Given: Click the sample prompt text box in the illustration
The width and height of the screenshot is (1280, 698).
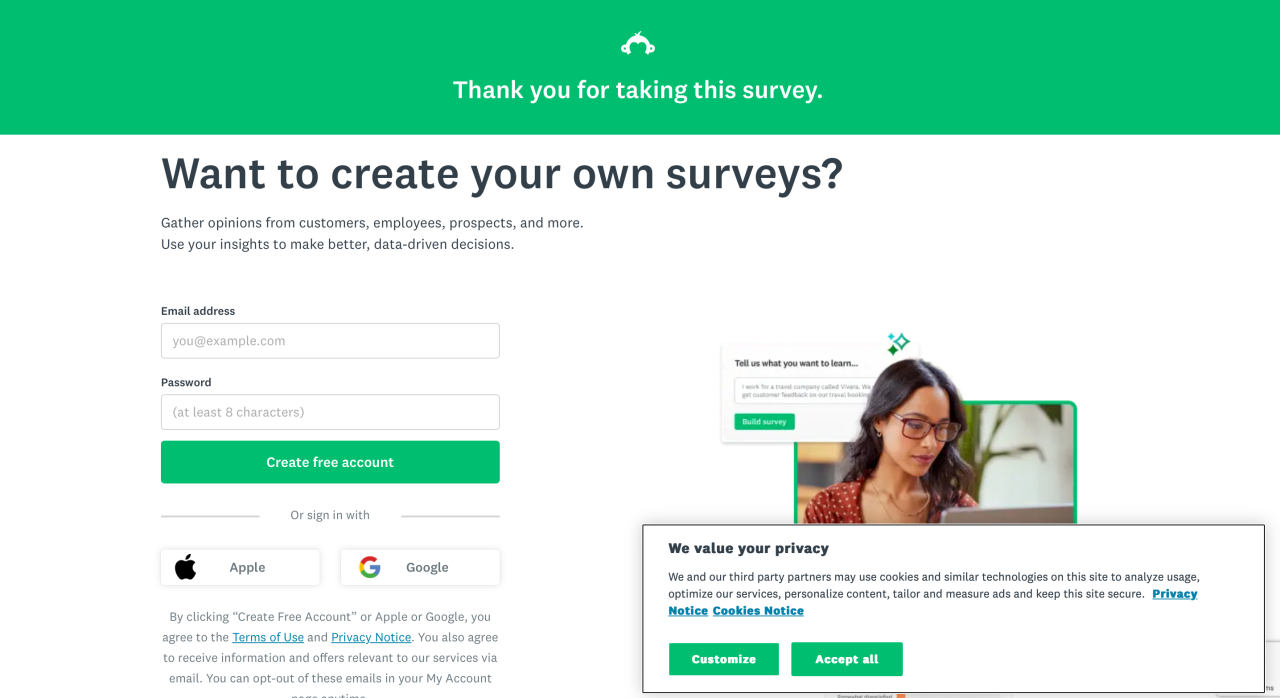Looking at the screenshot, I should (x=800, y=389).
